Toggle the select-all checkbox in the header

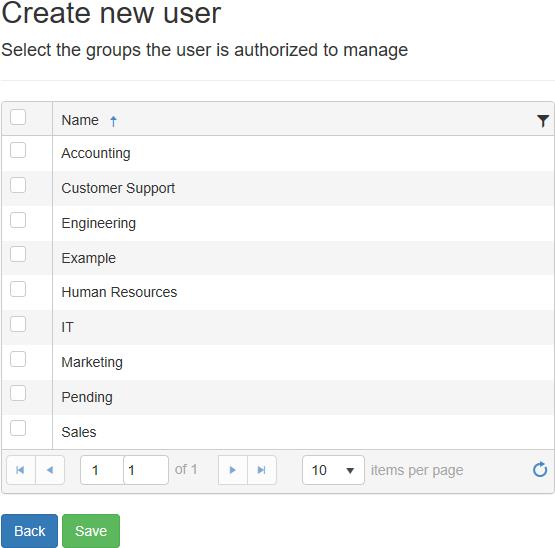[18, 117]
